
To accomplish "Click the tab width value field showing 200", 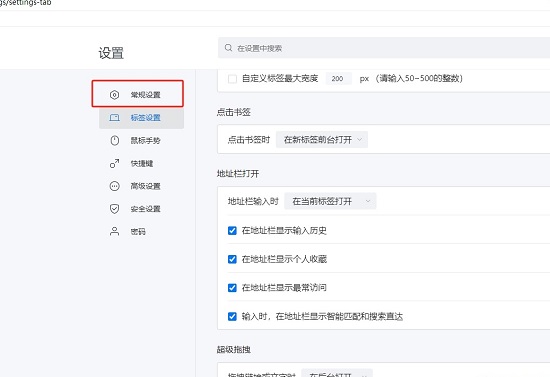I will coord(338,79).
